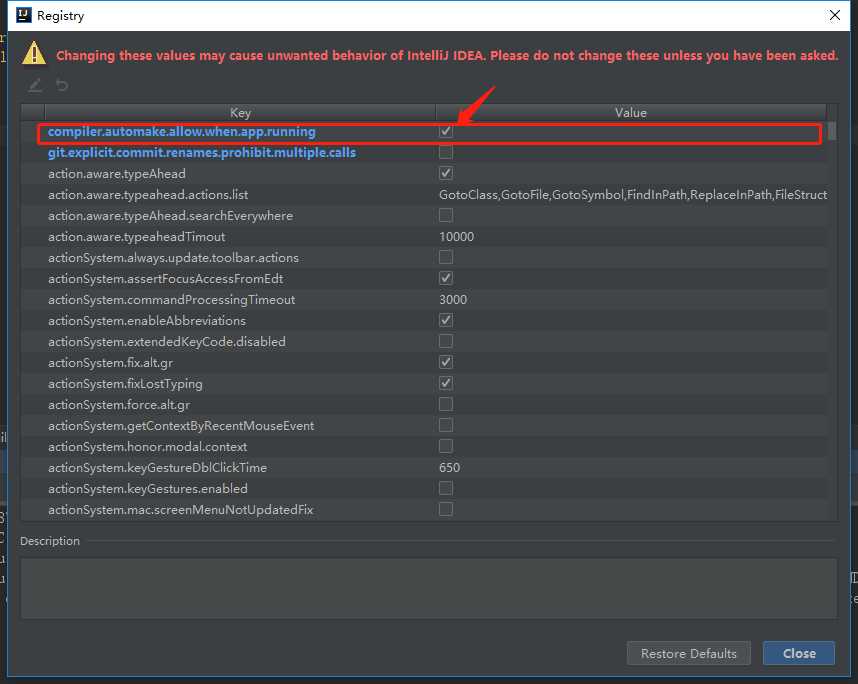Enable actionSystem.honor.modal.context checkbox
Image resolution: width=858 pixels, height=684 pixels.
point(446,446)
